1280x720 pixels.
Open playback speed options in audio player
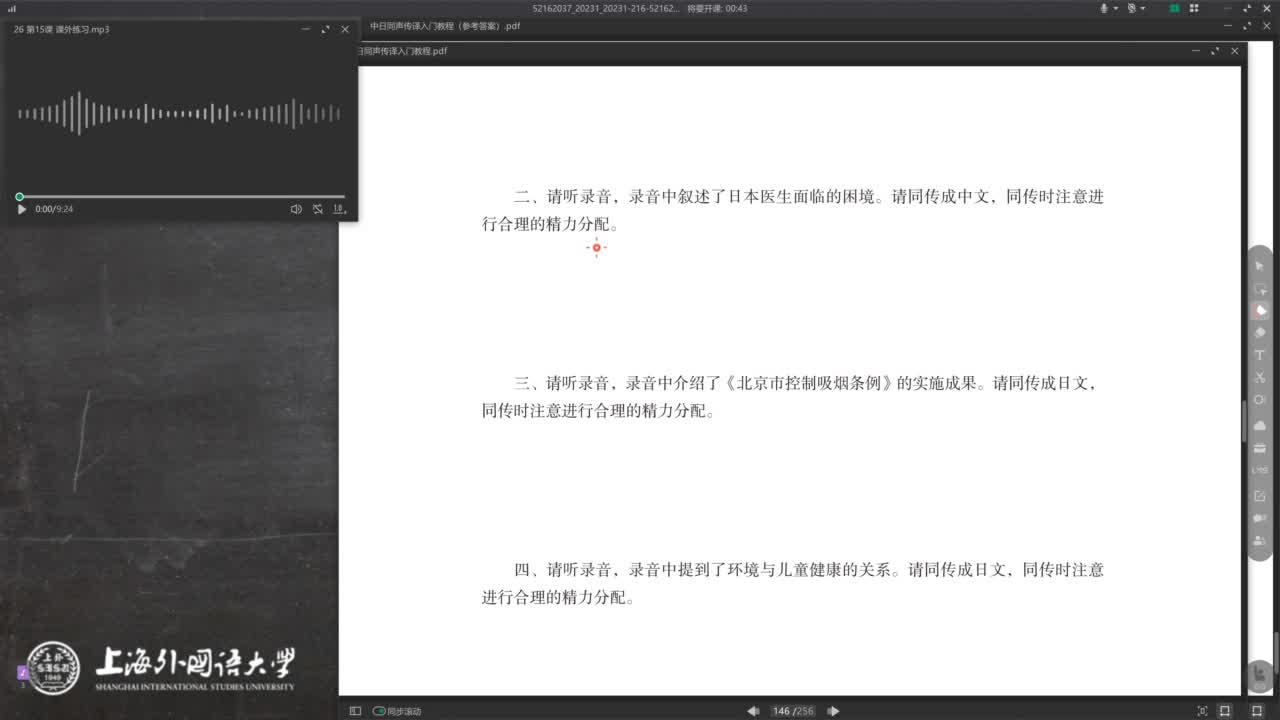coord(339,209)
